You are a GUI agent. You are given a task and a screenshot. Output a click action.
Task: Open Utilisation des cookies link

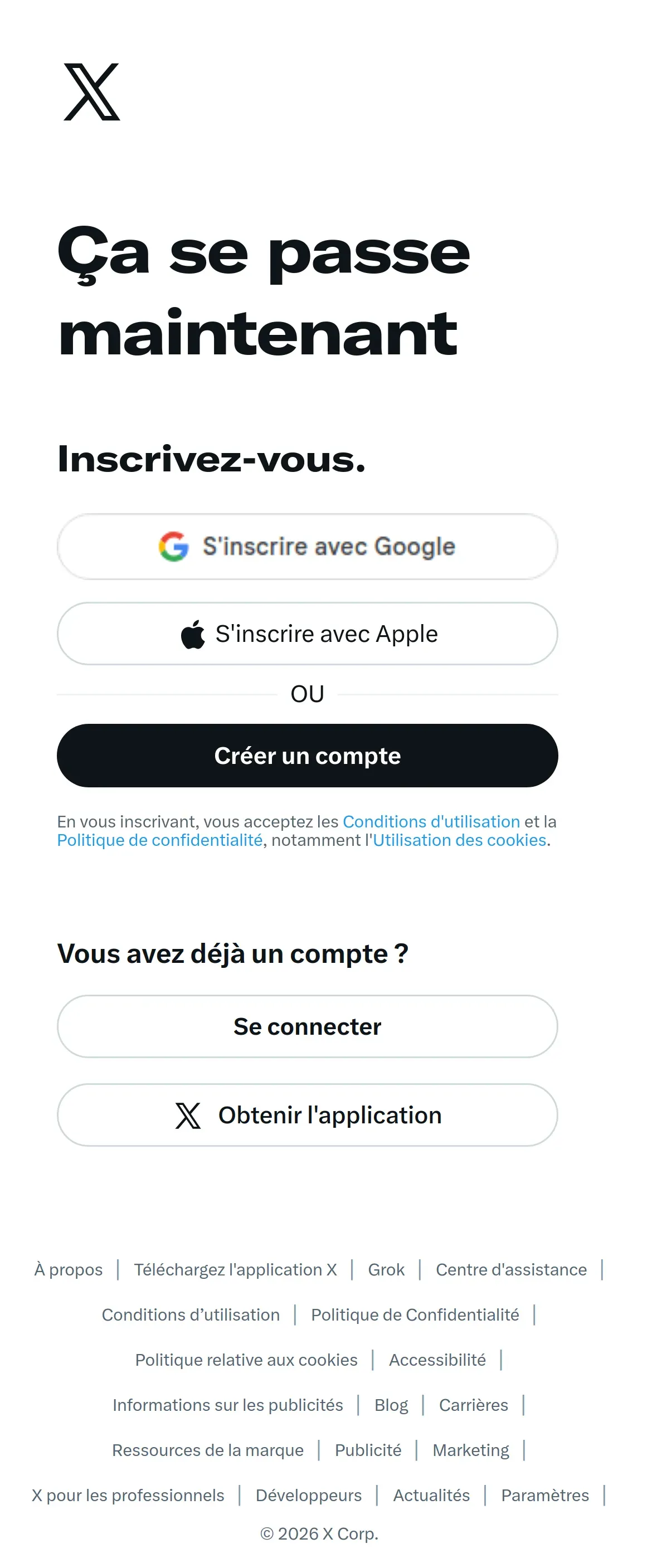[460, 840]
